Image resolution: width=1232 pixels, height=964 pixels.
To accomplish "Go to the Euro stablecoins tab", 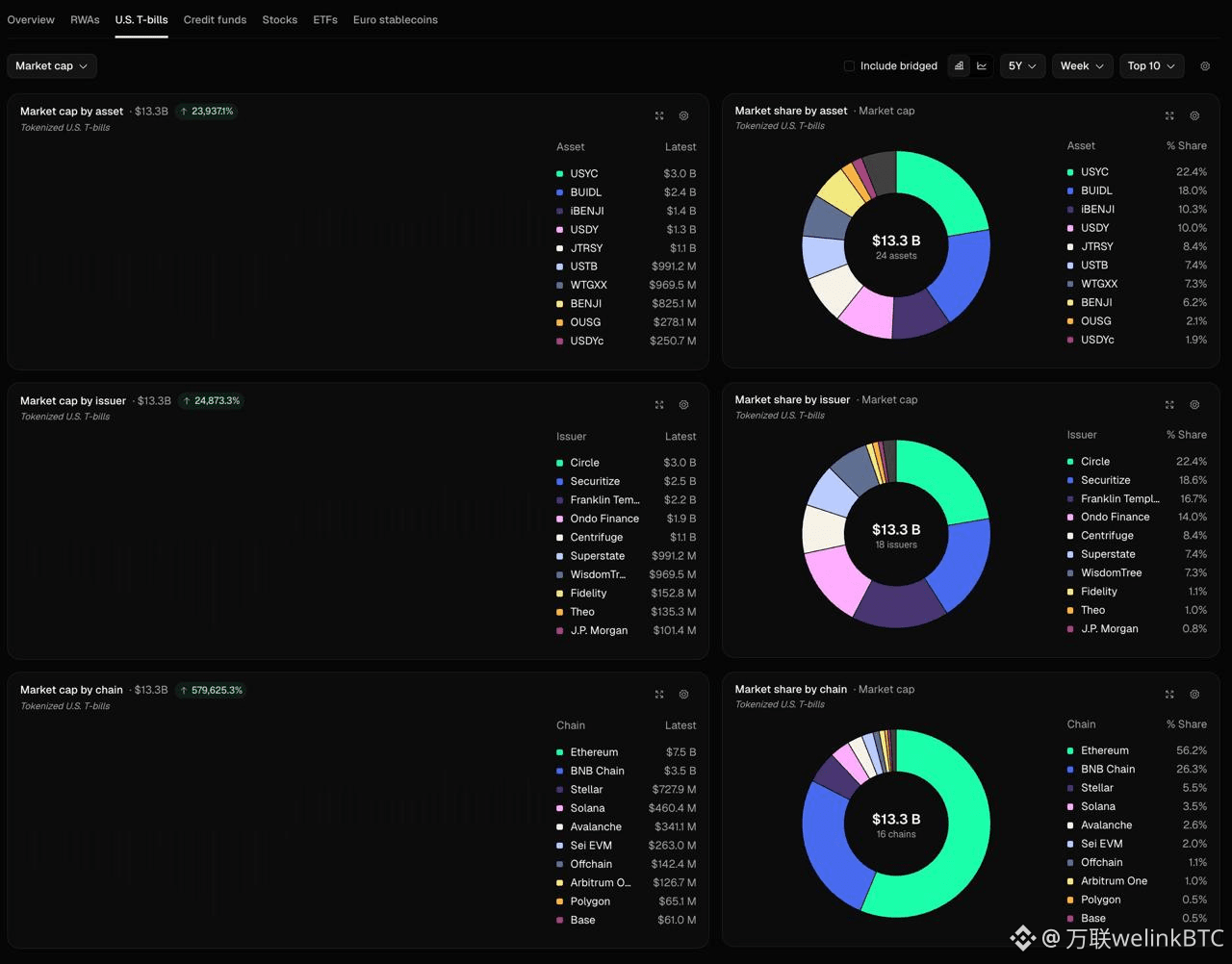I will tap(396, 19).
